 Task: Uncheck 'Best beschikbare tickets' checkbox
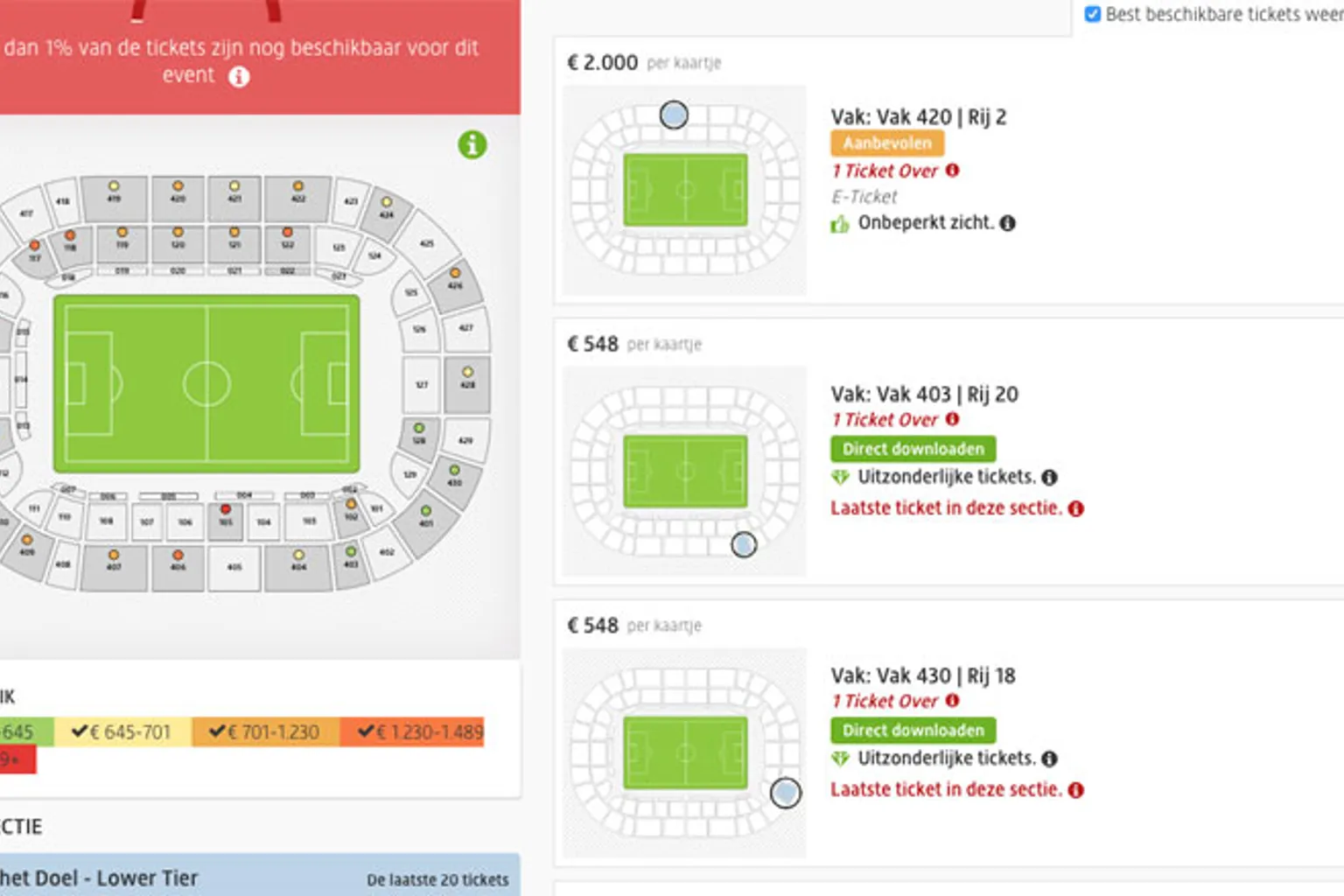[x=1093, y=14]
